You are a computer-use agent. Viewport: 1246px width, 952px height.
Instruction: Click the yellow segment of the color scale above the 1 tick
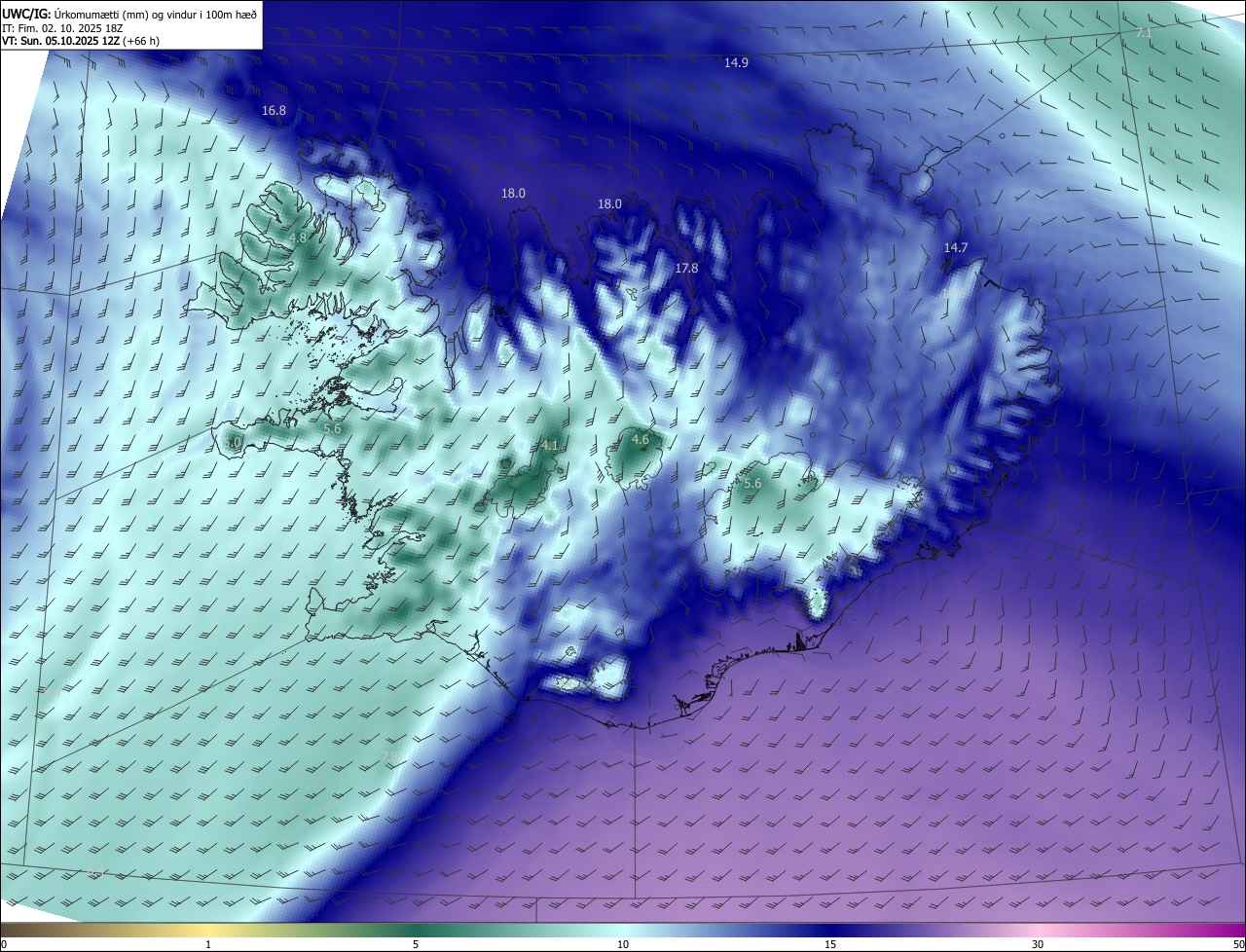tap(208, 931)
